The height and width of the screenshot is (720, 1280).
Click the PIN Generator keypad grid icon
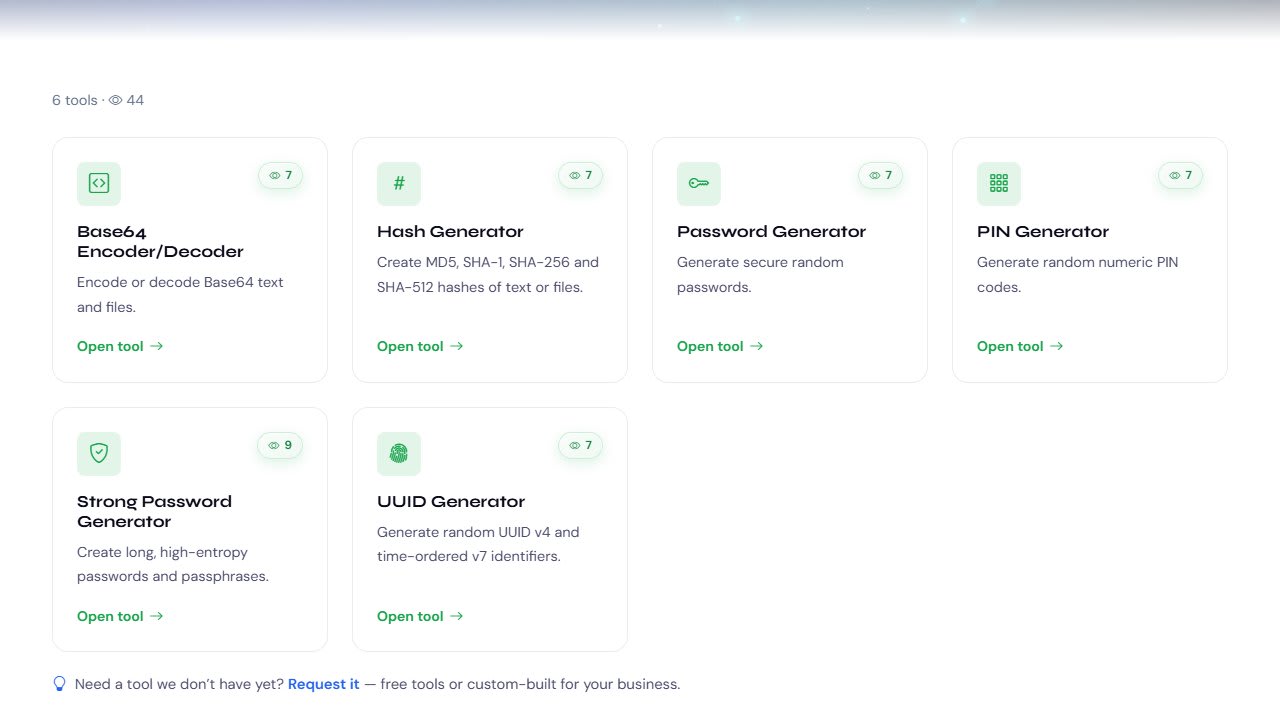[x=999, y=183]
